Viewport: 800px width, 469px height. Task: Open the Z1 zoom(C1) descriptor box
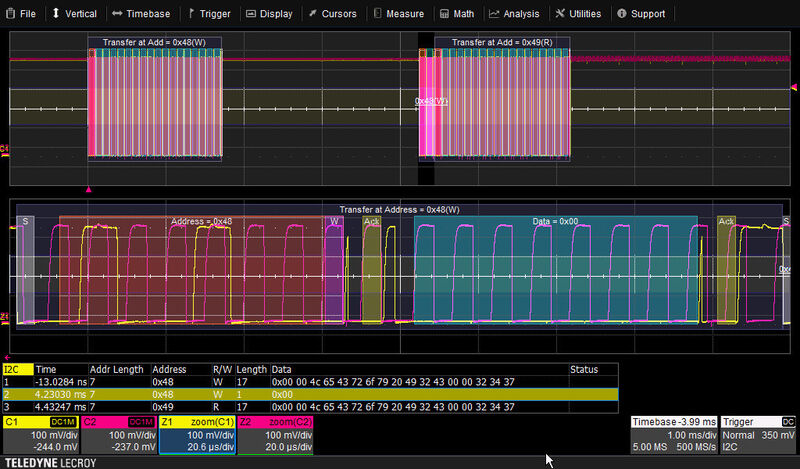coord(197,434)
